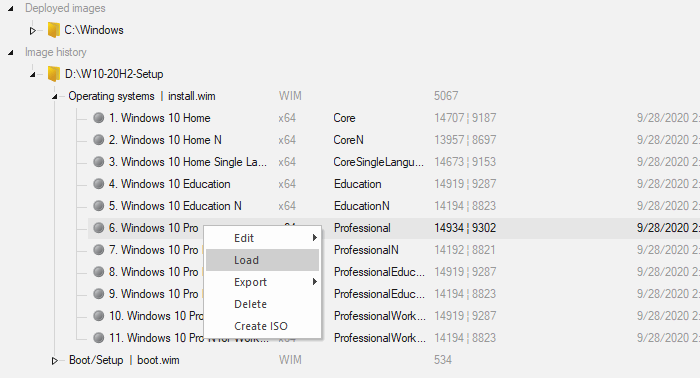This screenshot has width=700, height=378.
Task: Collapse the D:\W10-20H2-Setup node
Action: (x=33, y=75)
